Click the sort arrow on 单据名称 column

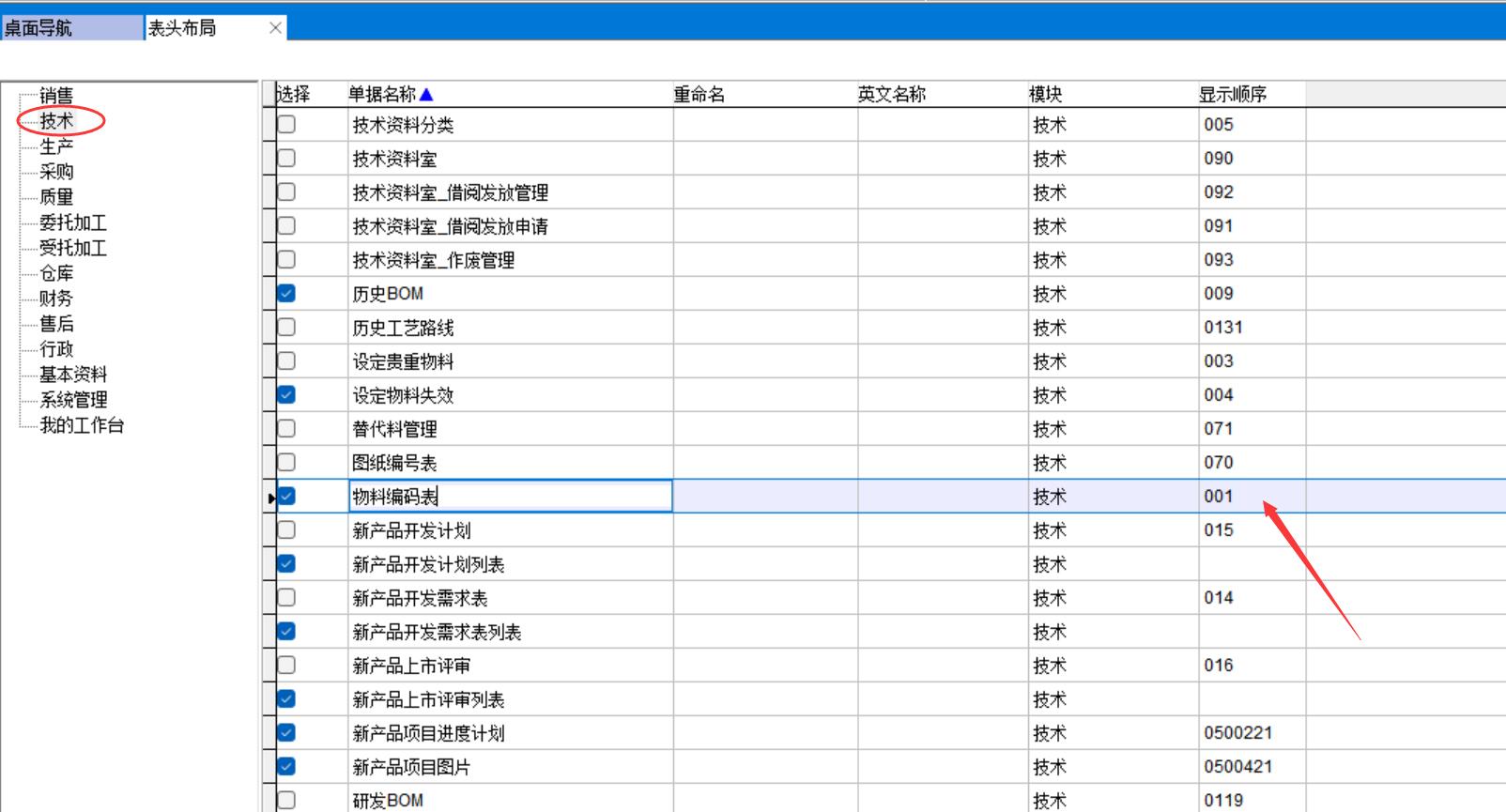[426, 94]
